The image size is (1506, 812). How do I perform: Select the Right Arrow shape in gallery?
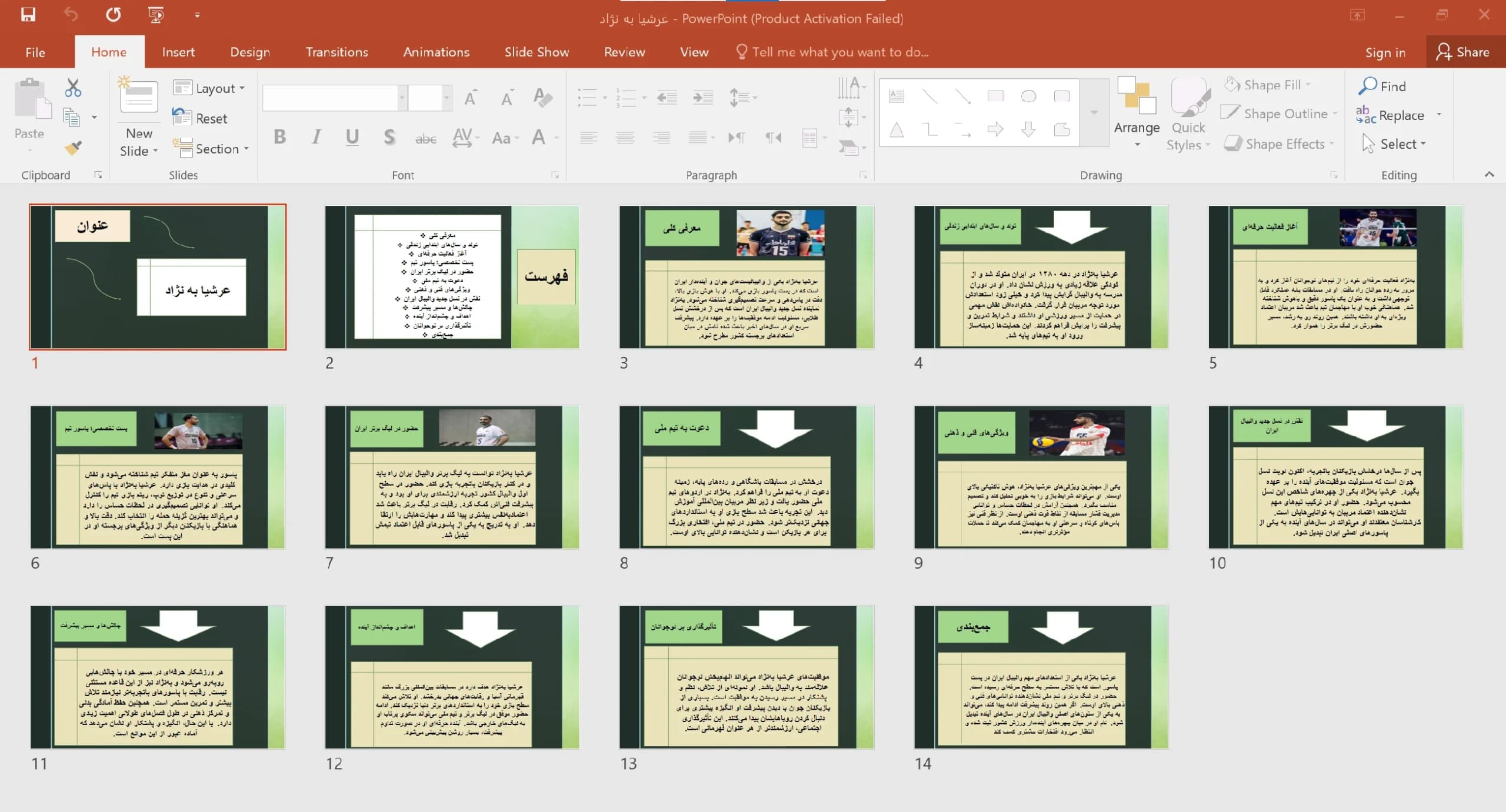pyautogui.click(x=995, y=129)
